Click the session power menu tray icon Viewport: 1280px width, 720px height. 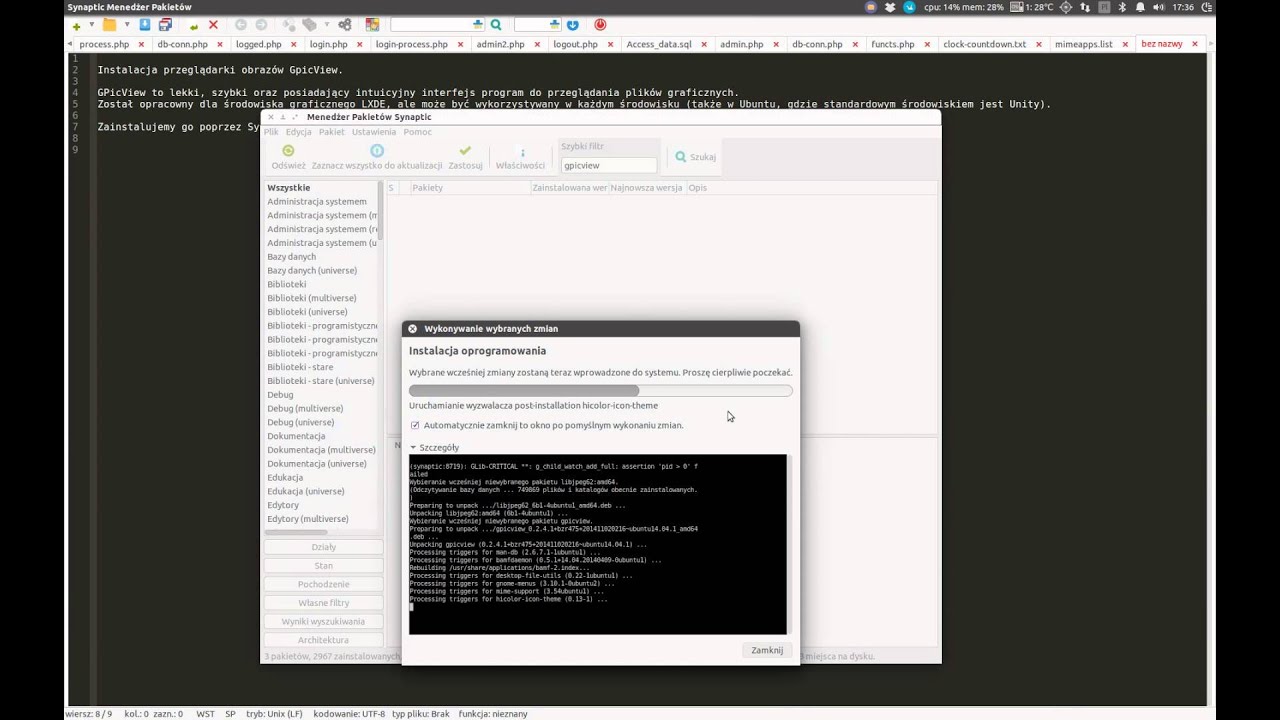tap(1207, 7)
